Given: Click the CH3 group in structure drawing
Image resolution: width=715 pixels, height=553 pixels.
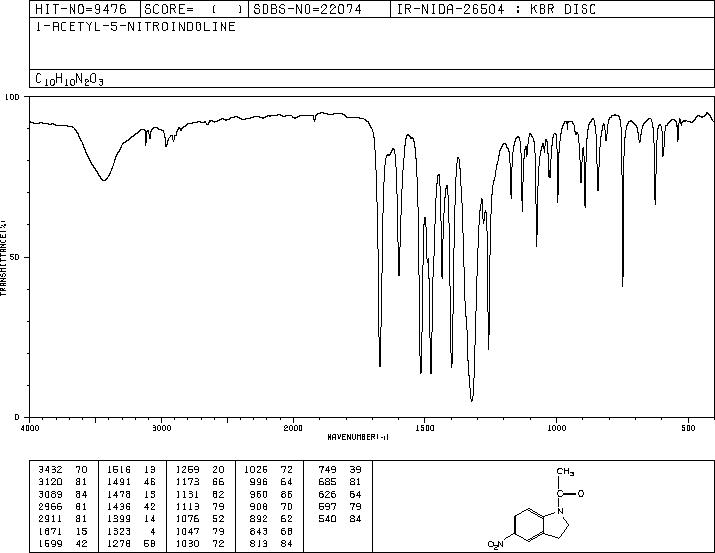Looking at the screenshot, I should [565, 472].
